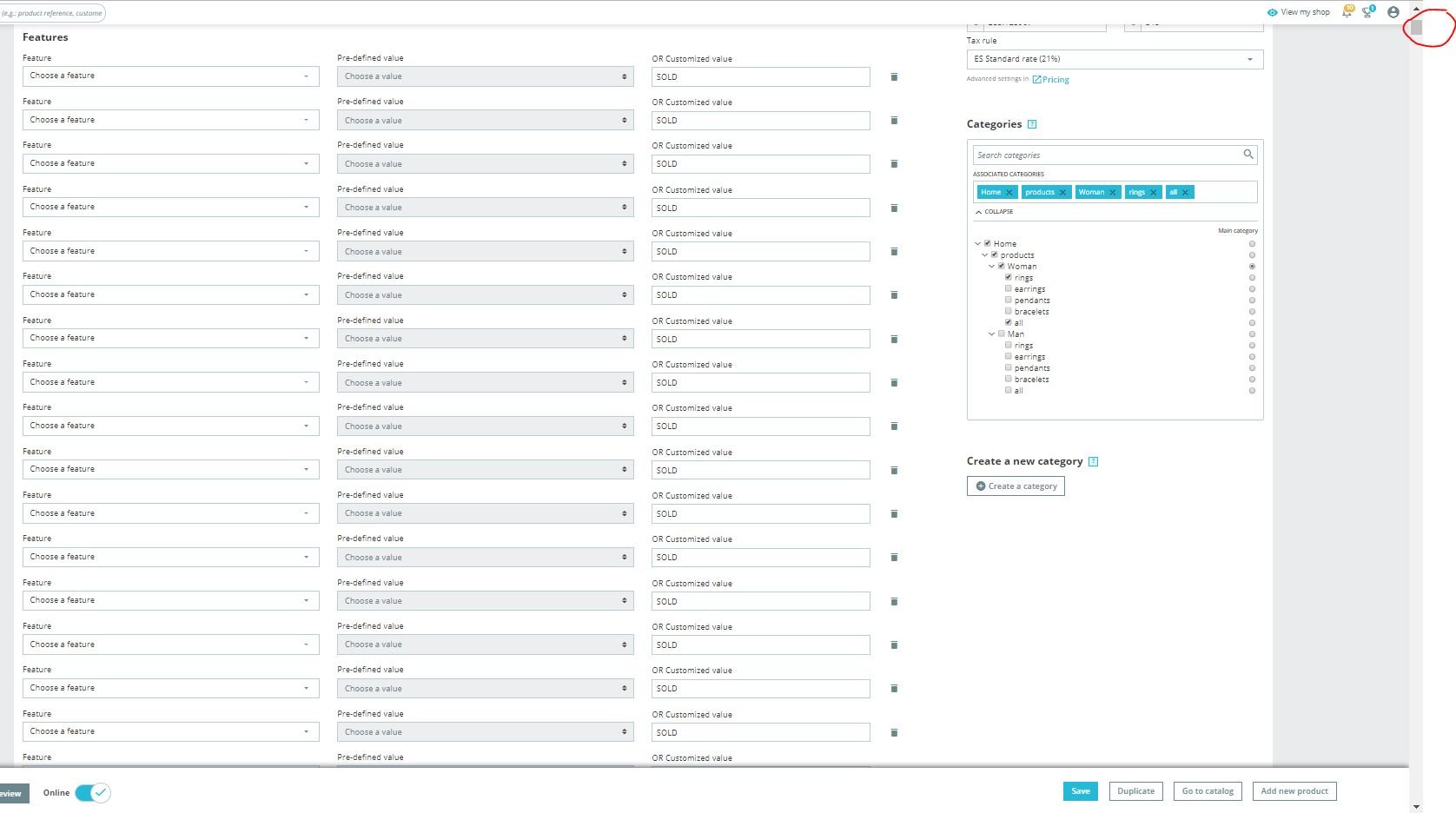Check the earrings checkbox under Woman
The width and height of the screenshot is (1456, 813).
click(1009, 288)
